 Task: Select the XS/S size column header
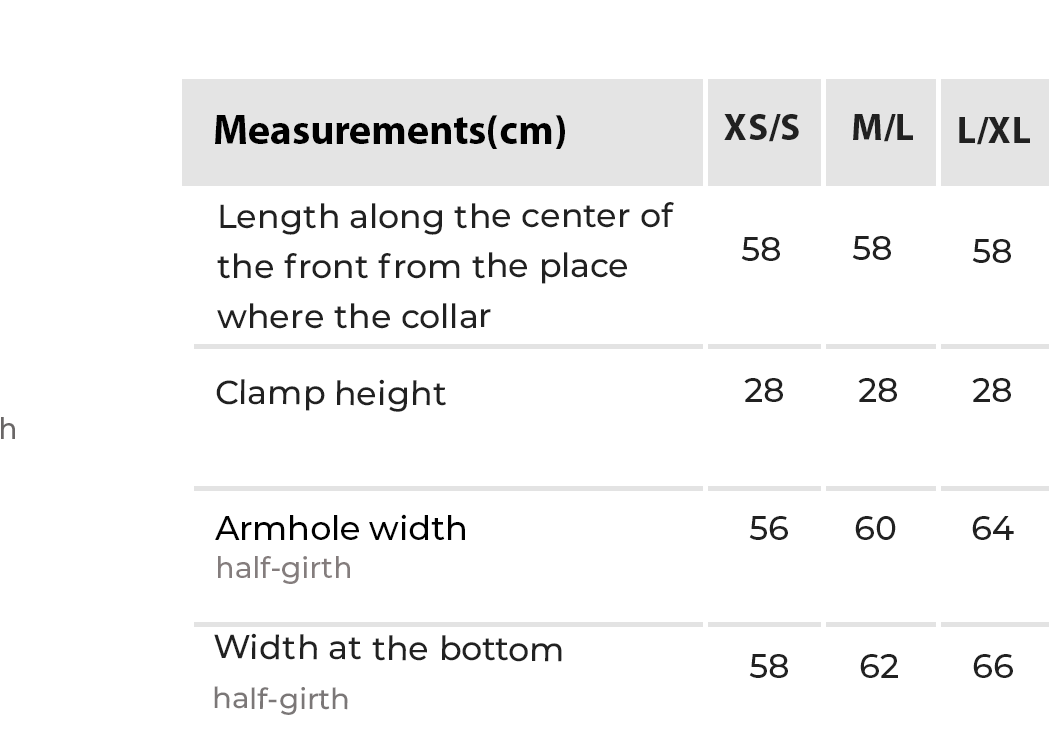[762, 128]
